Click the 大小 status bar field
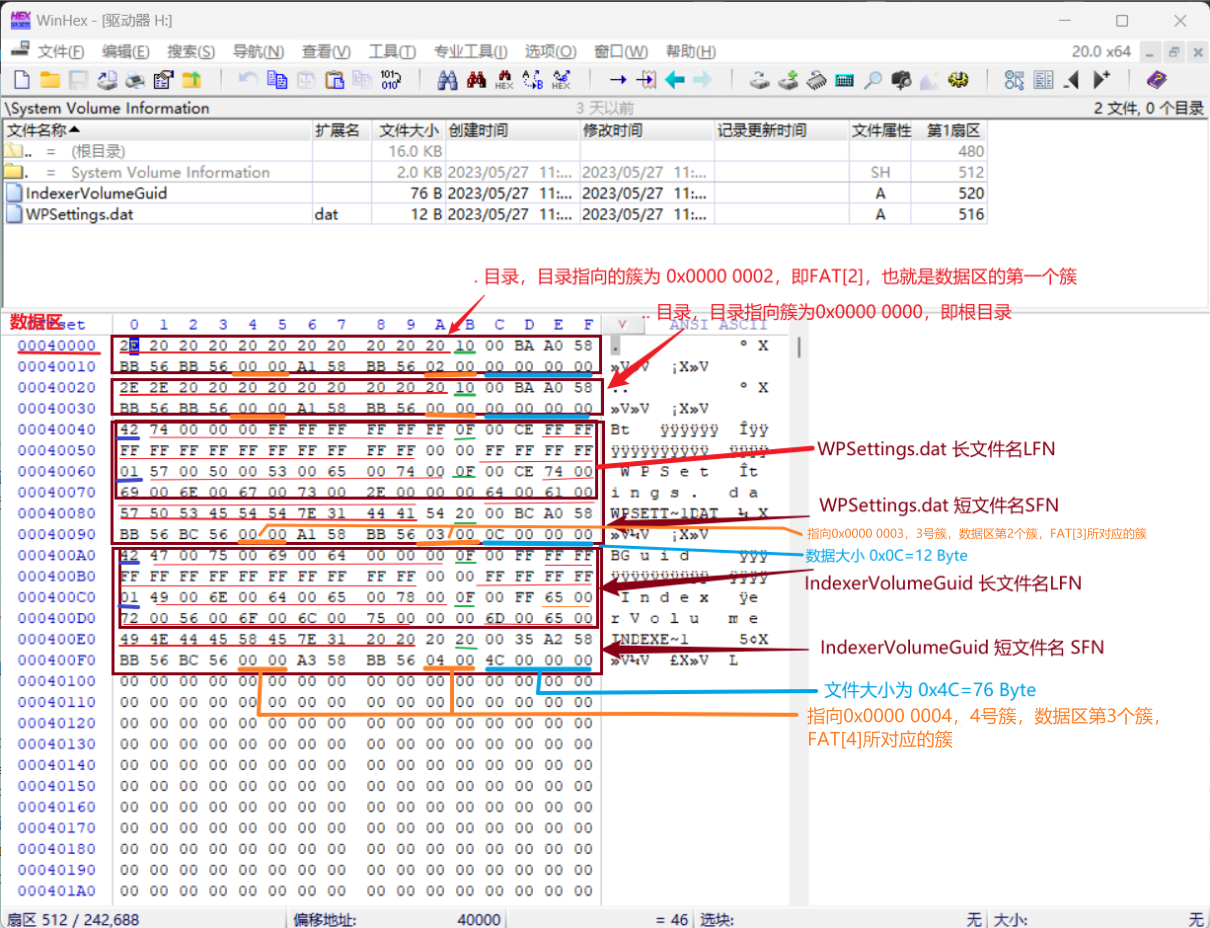 click(x=1098, y=919)
